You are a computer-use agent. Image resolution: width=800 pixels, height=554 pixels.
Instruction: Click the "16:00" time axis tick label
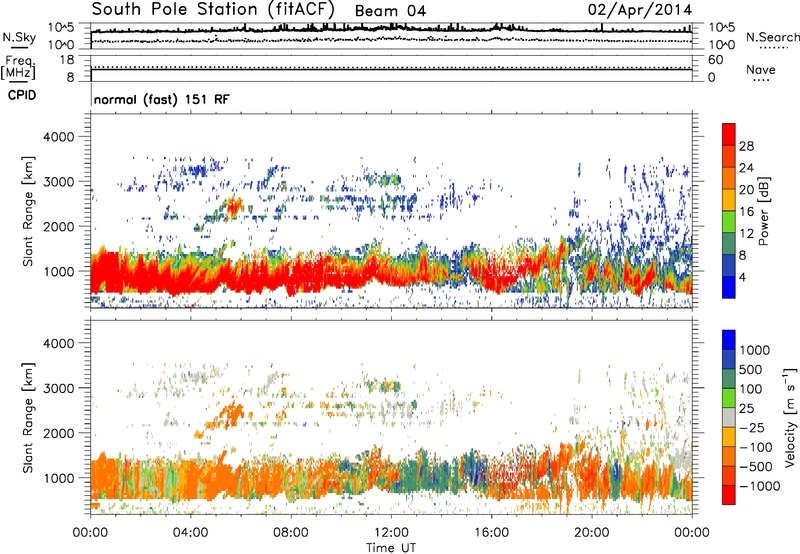491,533
